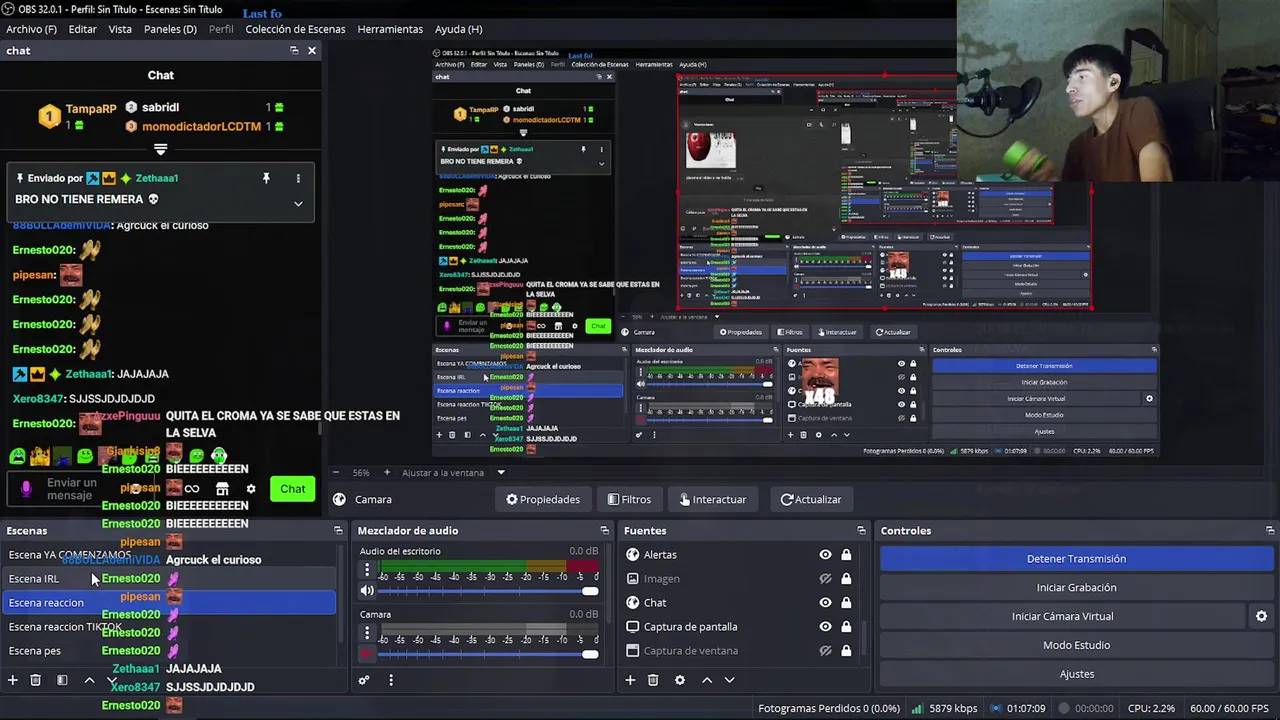The height and width of the screenshot is (720, 1280).
Task: Open source Propiedades button
Action: click(x=542, y=499)
